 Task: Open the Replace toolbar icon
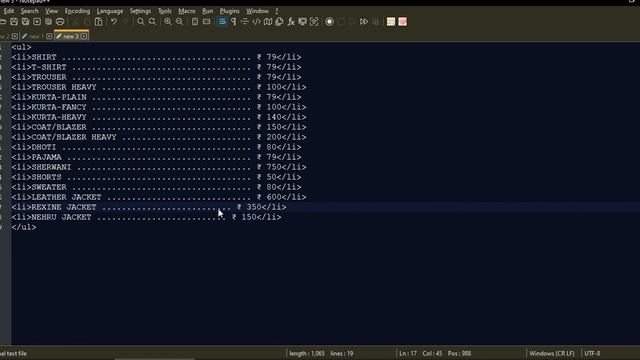[x=152, y=22]
